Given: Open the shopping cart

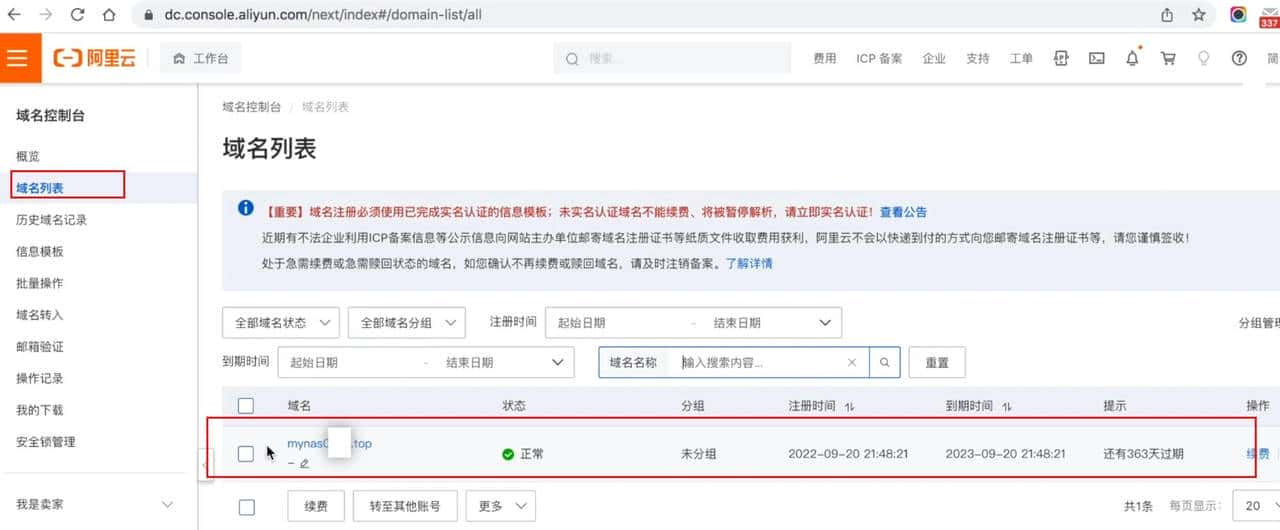Looking at the screenshot, I should (x=1168, y=59).
